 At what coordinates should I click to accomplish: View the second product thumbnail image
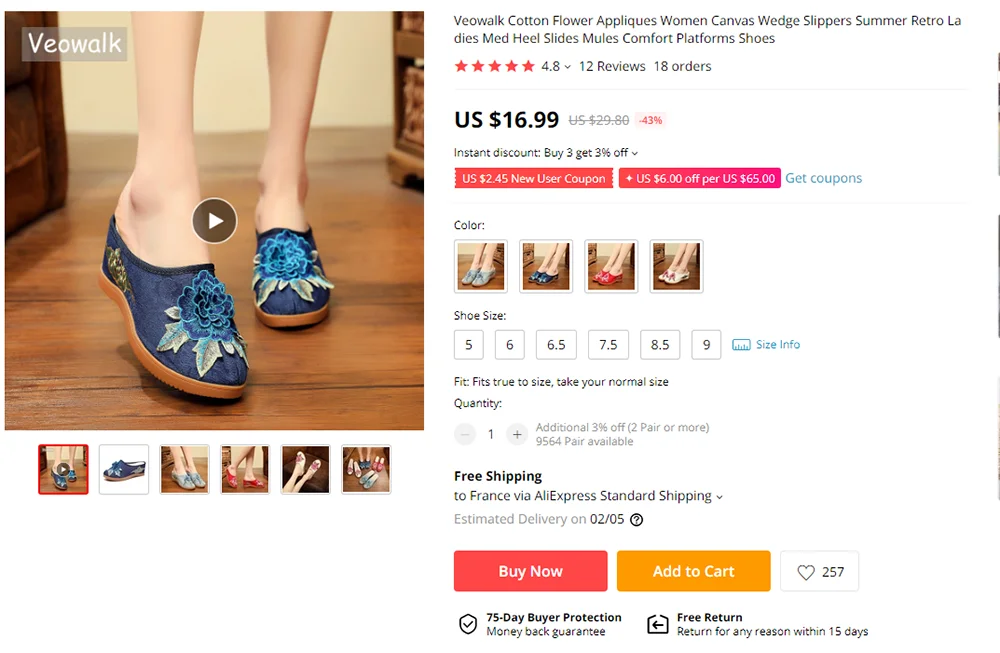tap(124, 469)
